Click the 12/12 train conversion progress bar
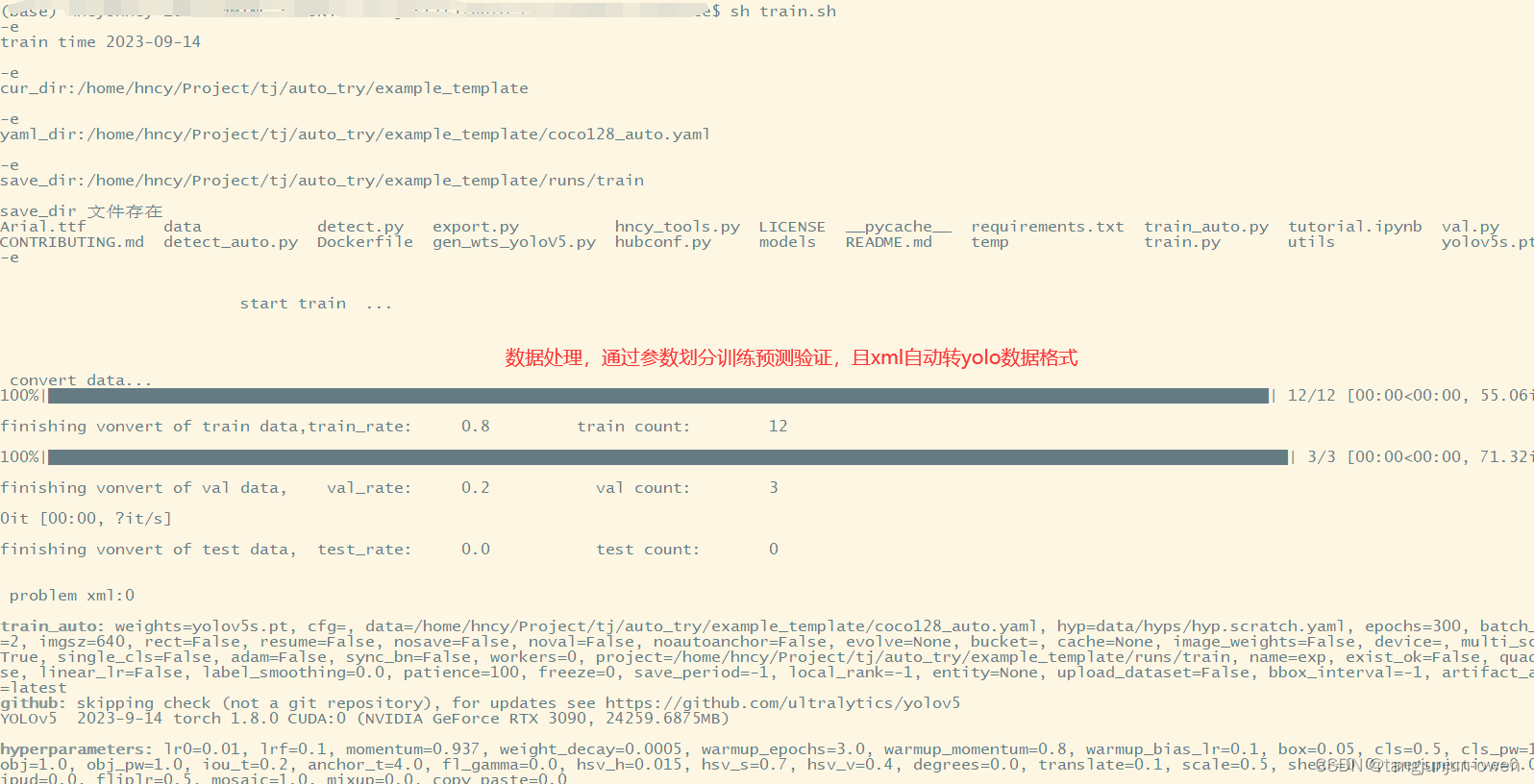This screenshot has width=1534, height=784. 658,396
